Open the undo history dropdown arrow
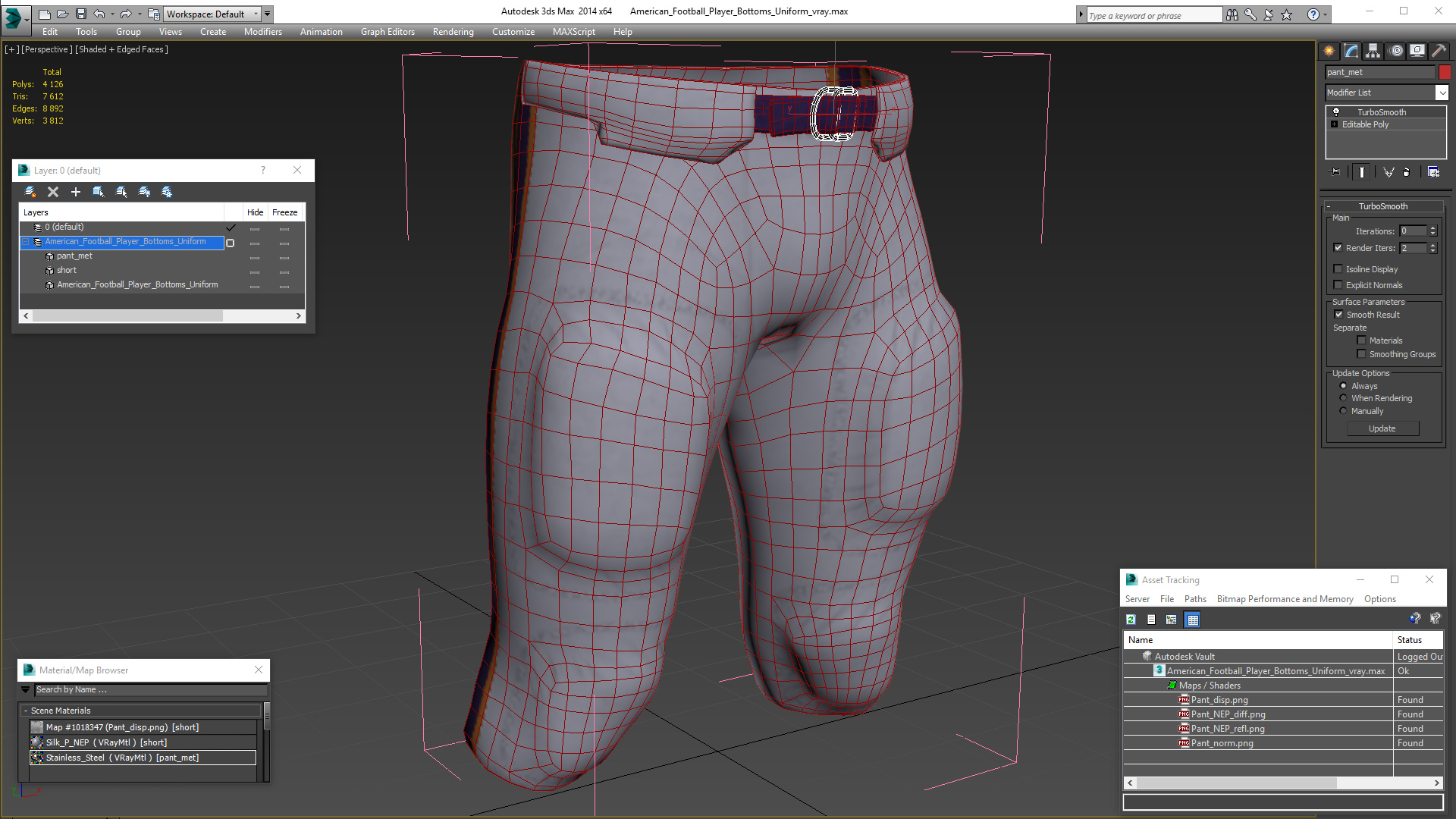 [112, 14]
